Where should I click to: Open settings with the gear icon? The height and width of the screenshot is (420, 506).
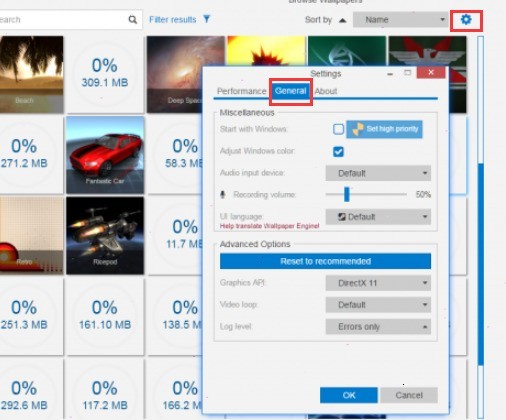[466, 20]
